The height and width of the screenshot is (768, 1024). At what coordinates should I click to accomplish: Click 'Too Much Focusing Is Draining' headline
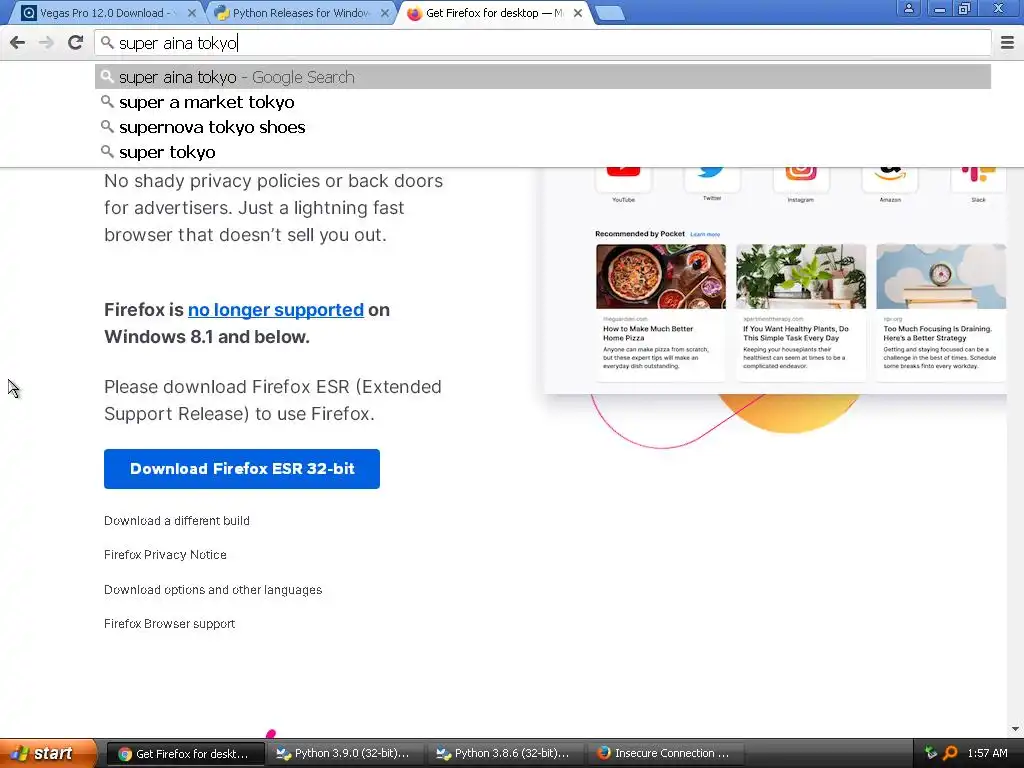pos(937,333)
